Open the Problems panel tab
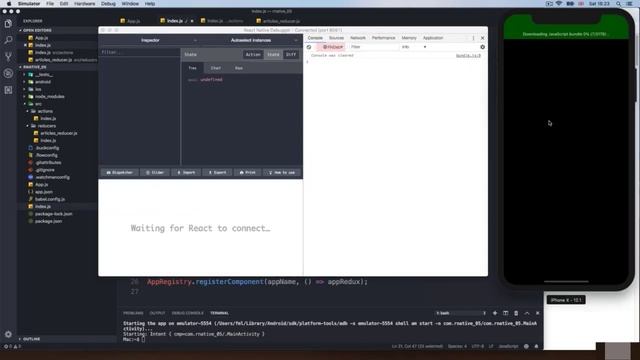Viewport: 640px width, 360px height. pos(133,313)
